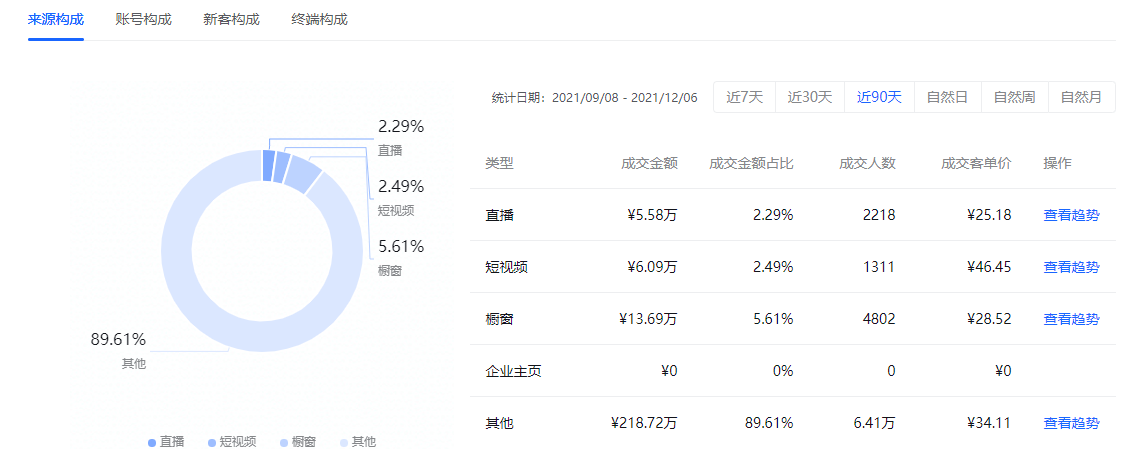The image size is (1134, 476).
Task: Click the 其他 row label in table
Action: (499, 423)
